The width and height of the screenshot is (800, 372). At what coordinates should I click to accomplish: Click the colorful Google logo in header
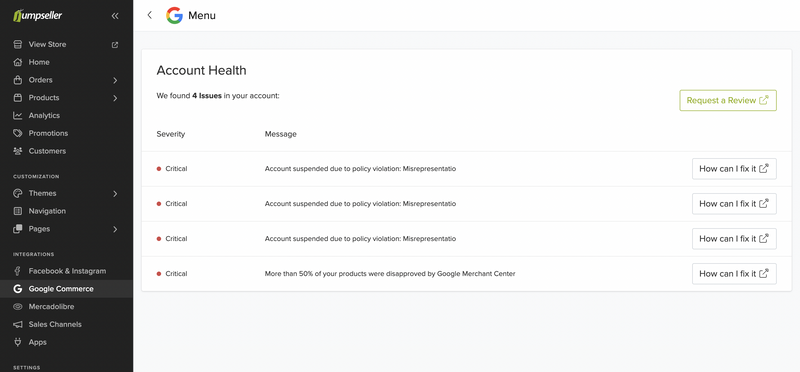click(174, 15)
